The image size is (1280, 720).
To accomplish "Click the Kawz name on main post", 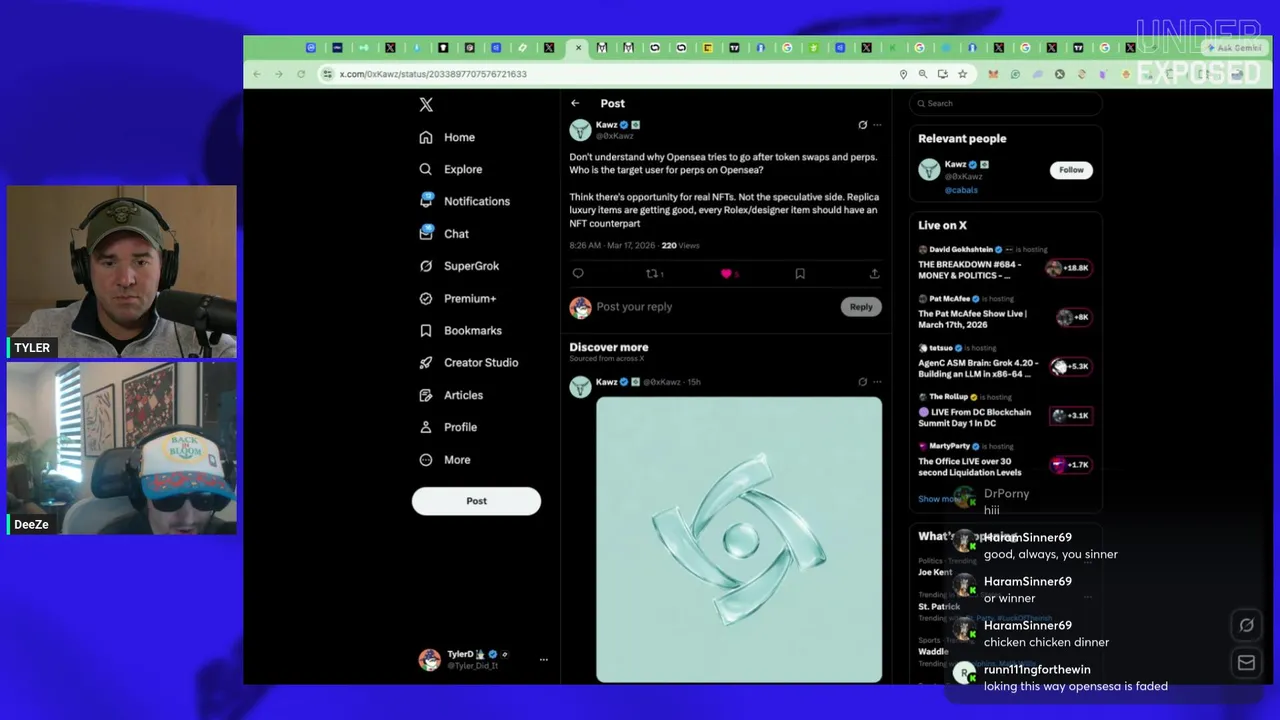I will pyautogui.click(x=606, y=125).
